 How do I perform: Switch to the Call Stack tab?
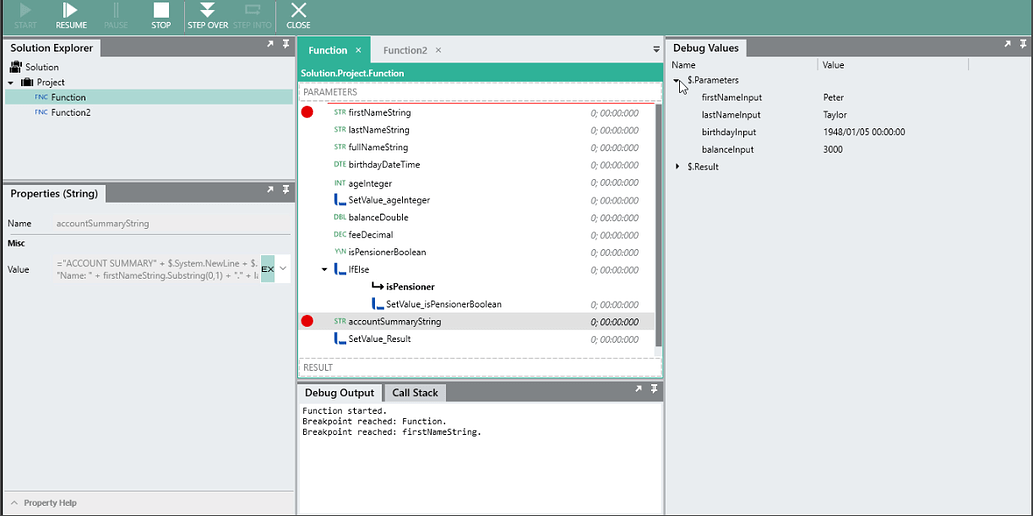[x=414, y=393]
